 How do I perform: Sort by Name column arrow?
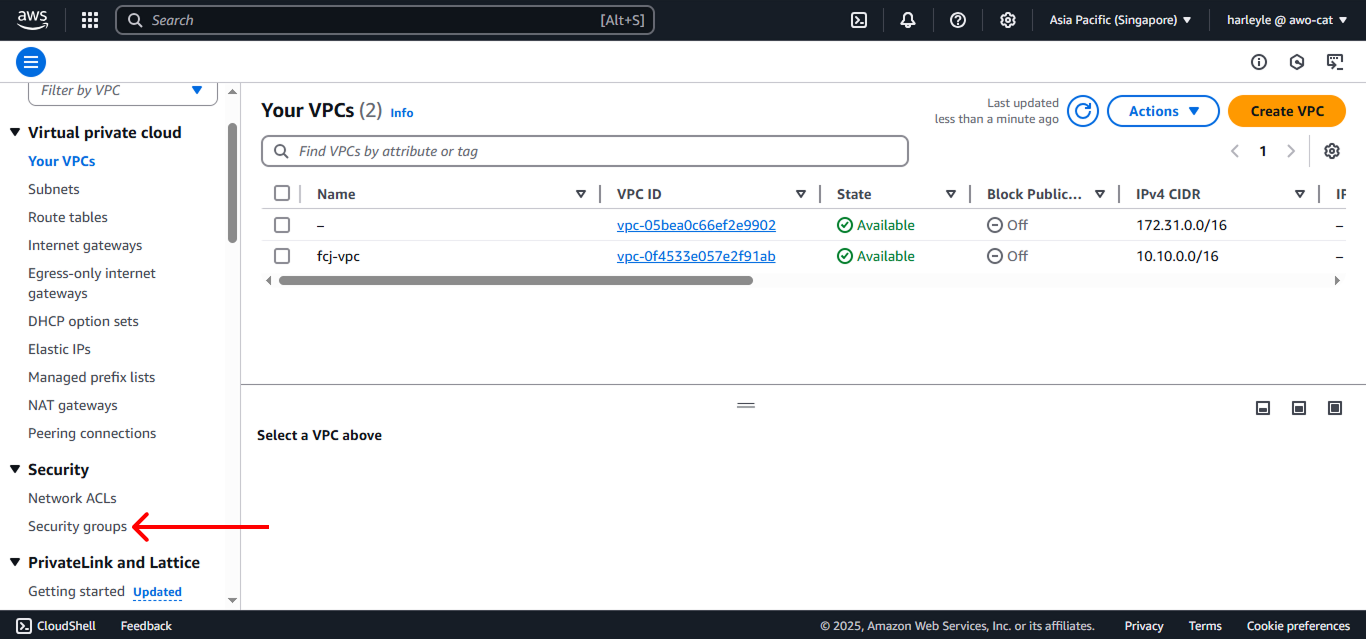point(581,194)
